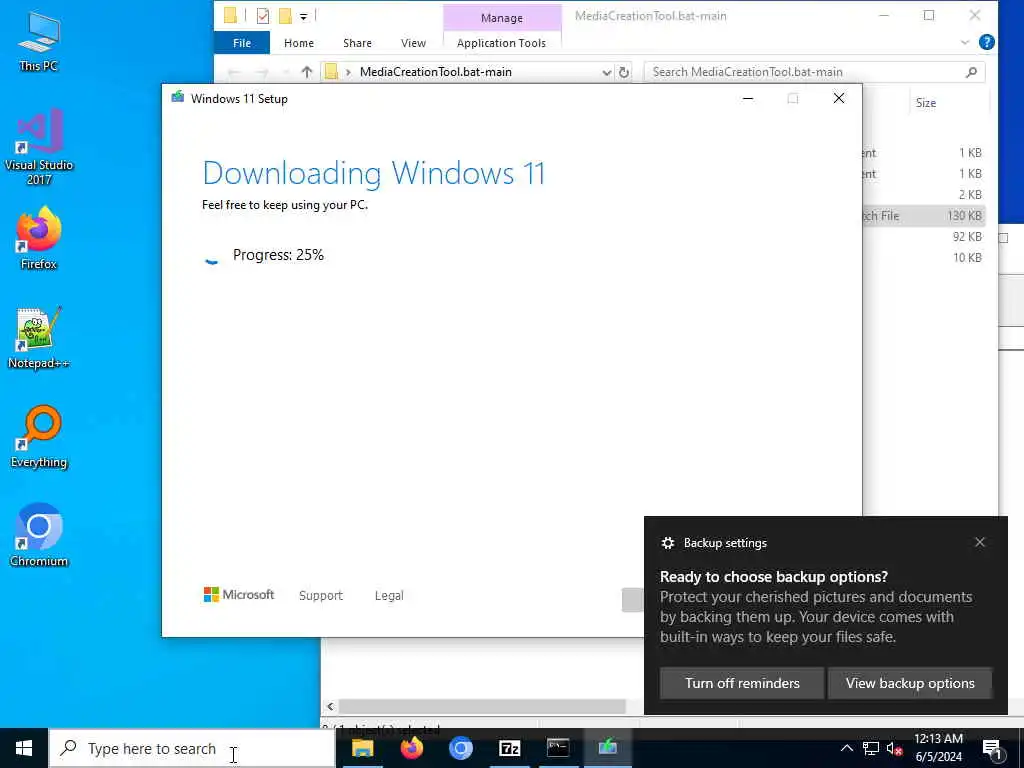Open Firefox from the taskbar
This screenshot has height=768, width=1024.
tap(411, 748)
